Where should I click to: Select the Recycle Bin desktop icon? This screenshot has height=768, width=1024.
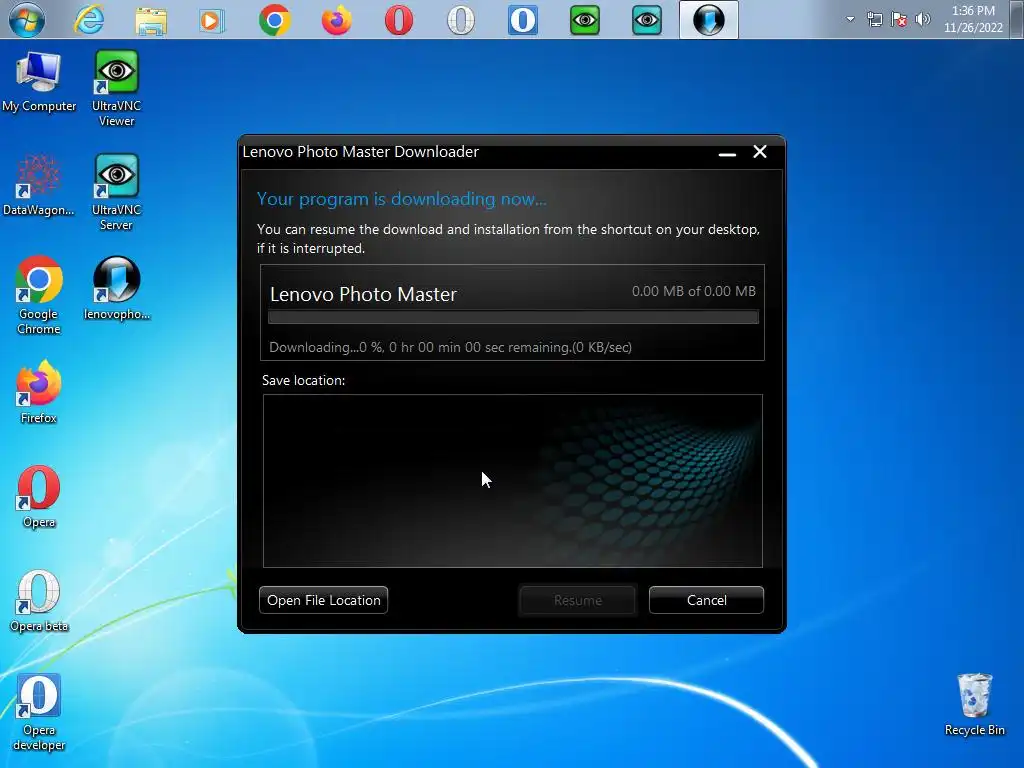tap(974, 705)
